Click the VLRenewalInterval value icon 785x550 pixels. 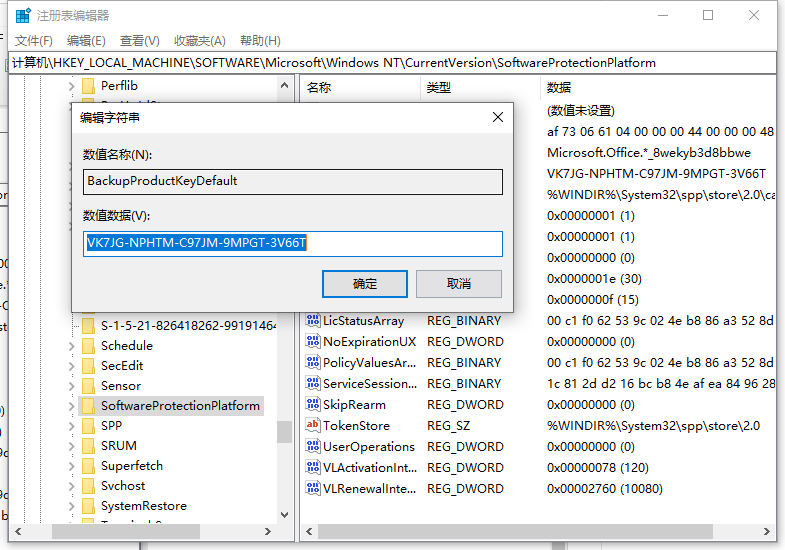click(312, 489)
